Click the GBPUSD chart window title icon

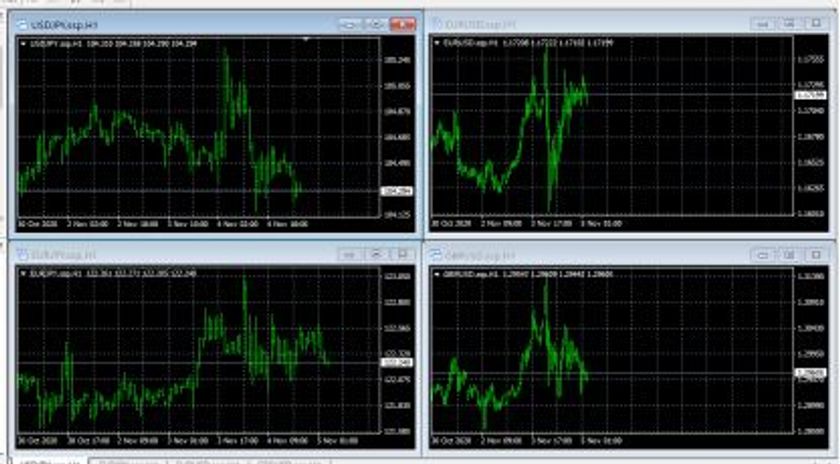click(437, 255)
